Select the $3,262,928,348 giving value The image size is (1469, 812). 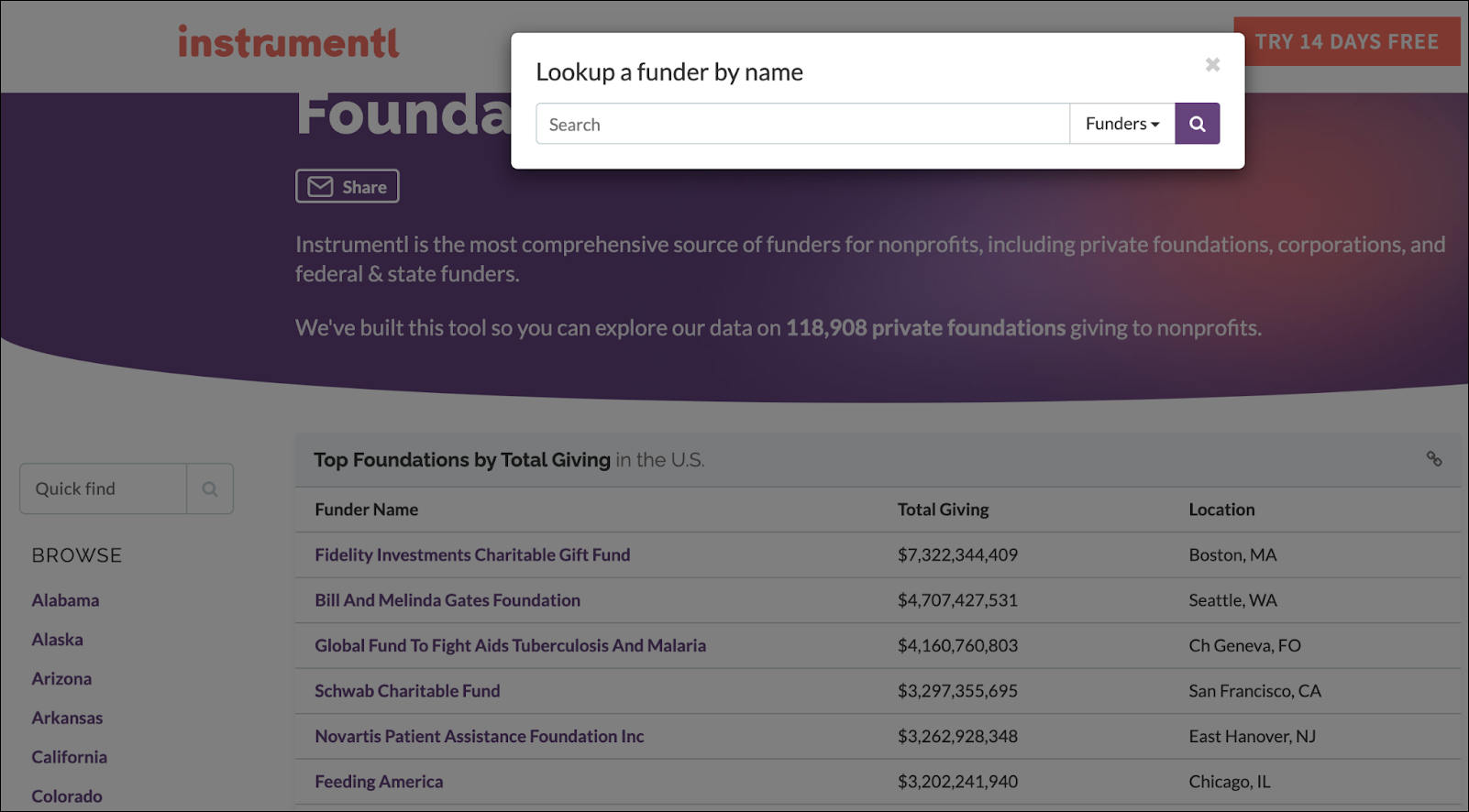(x=957, y=736)
